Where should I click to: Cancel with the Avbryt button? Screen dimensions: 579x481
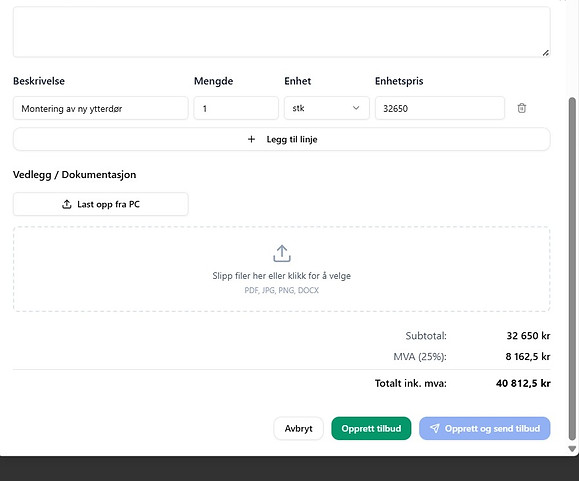click(x=298, y=428)
